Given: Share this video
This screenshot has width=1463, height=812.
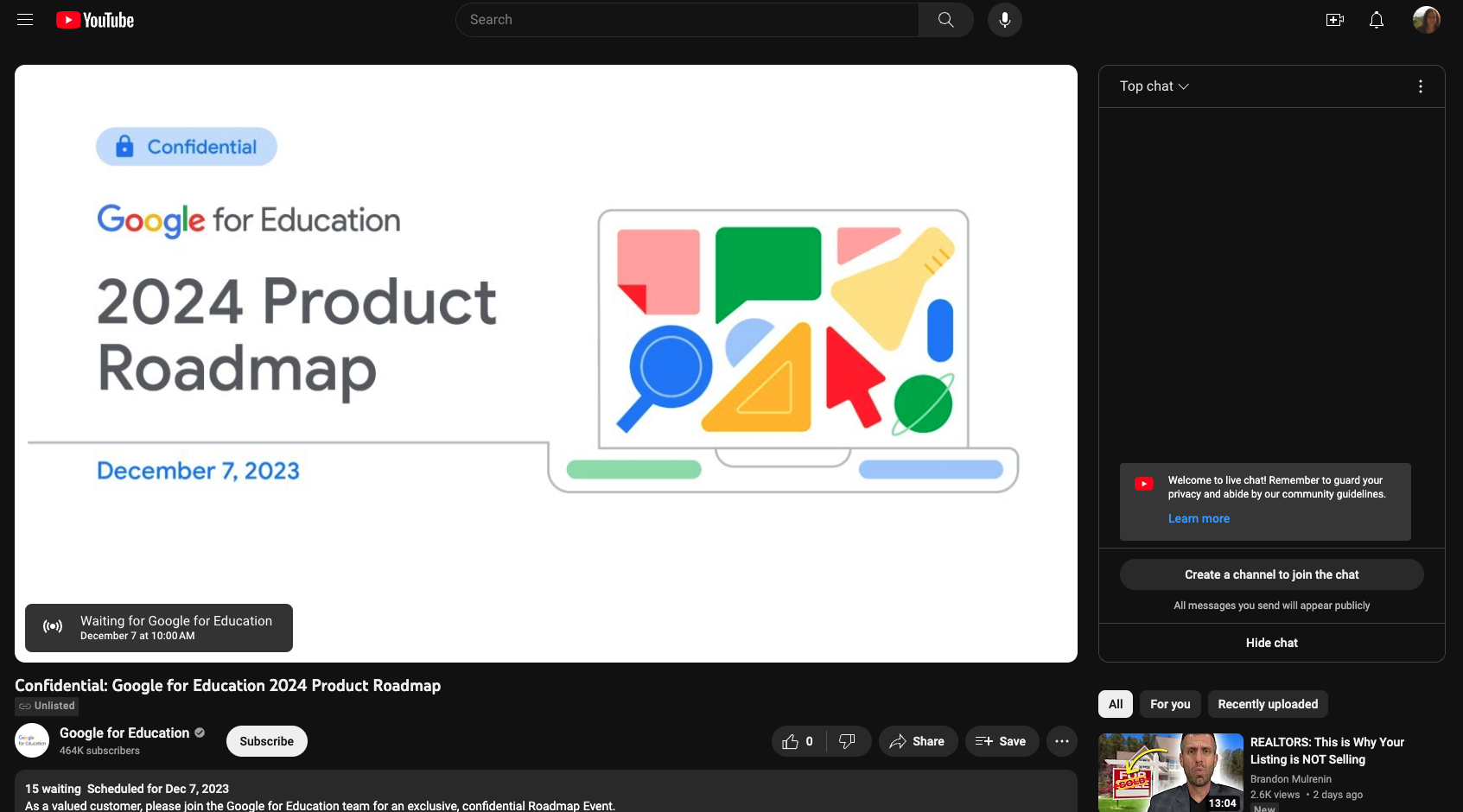Looking at the screenshot, I should point(918,741).
